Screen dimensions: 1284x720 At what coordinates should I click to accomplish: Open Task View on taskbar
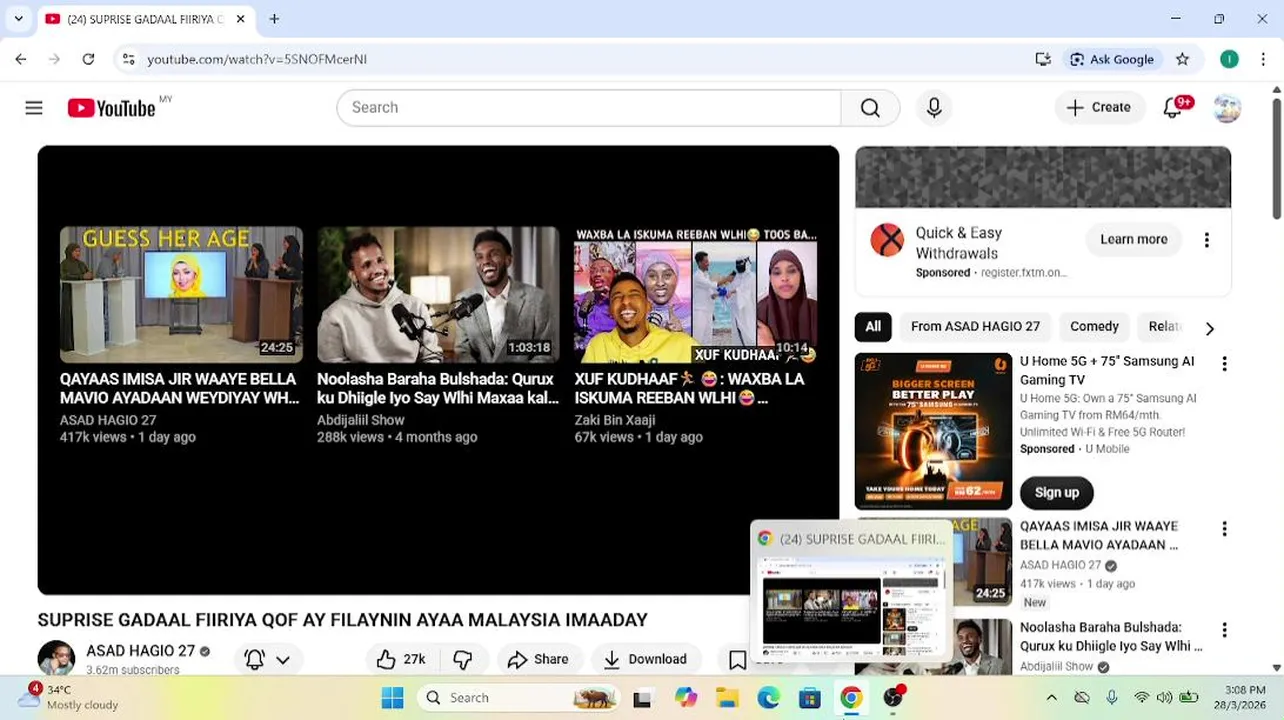[x=642, y=698]
